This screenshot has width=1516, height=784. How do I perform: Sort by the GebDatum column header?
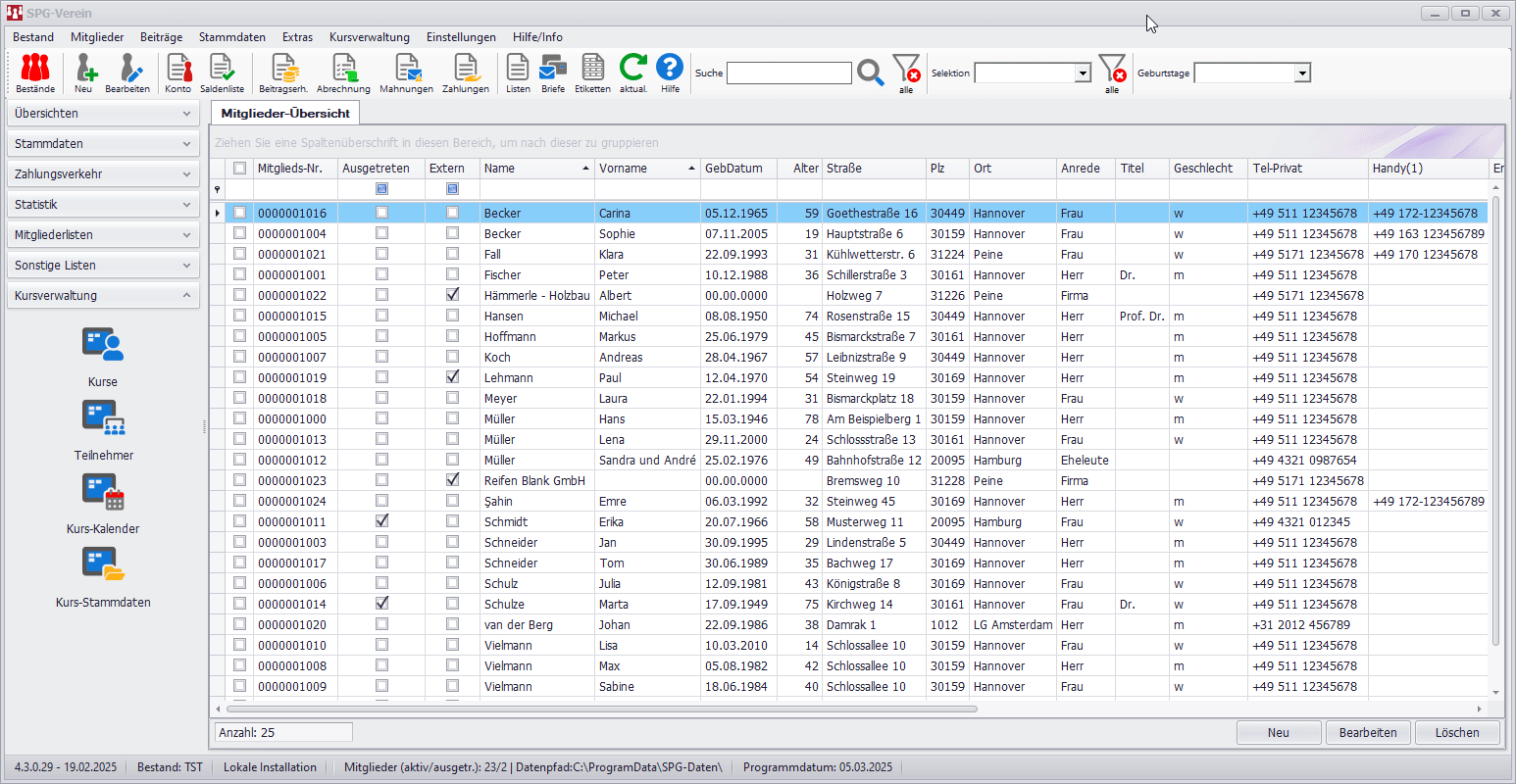pyautogui.click(x=738, y=169)
